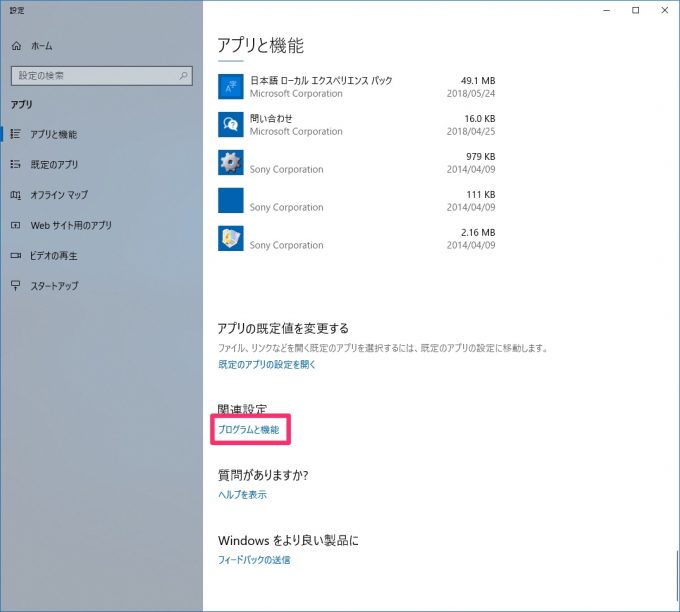680x612 pixels.
Task: Click the 2018/04/25 install date
Action: (x=471, y=131)
